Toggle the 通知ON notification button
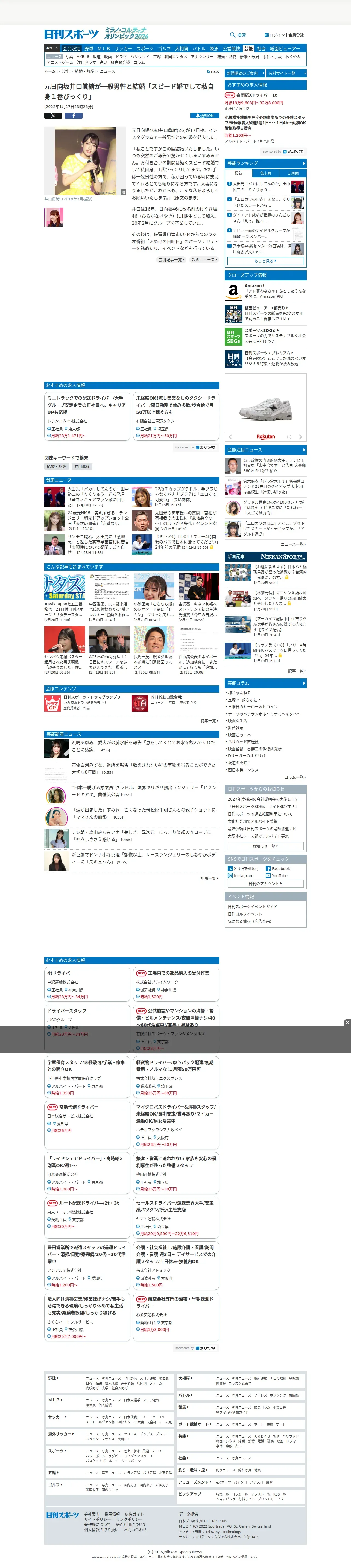The width and height of the screenshot is (351, 1568). coord(204,116)
